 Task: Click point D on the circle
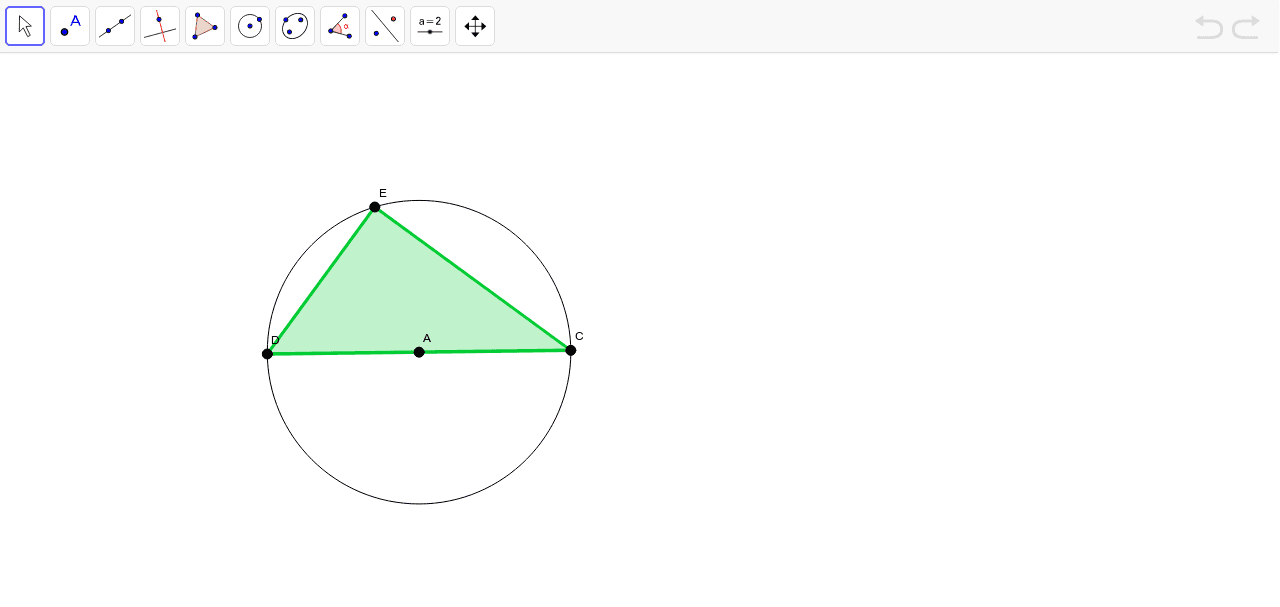[267, 354]
